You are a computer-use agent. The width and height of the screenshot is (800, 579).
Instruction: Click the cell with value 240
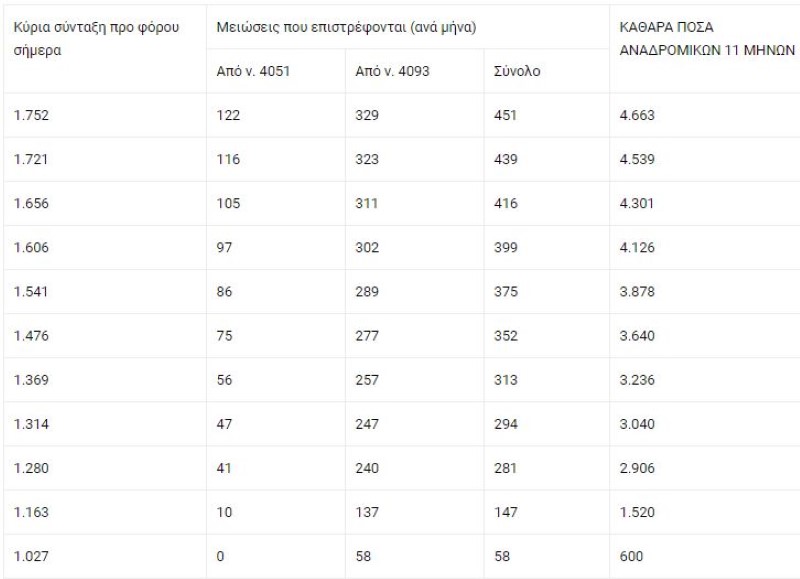[x=367, y=468]
